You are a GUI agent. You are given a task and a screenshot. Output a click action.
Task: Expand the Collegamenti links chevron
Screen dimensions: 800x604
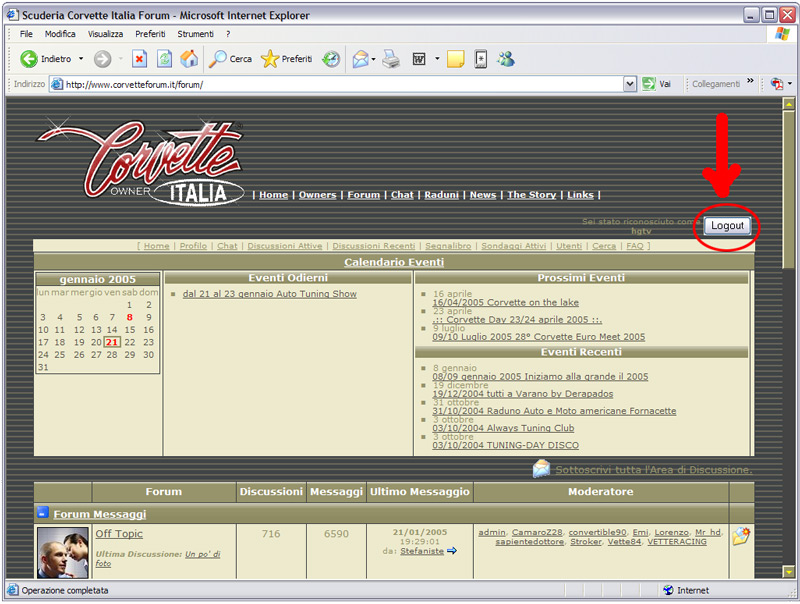(750, 81)
